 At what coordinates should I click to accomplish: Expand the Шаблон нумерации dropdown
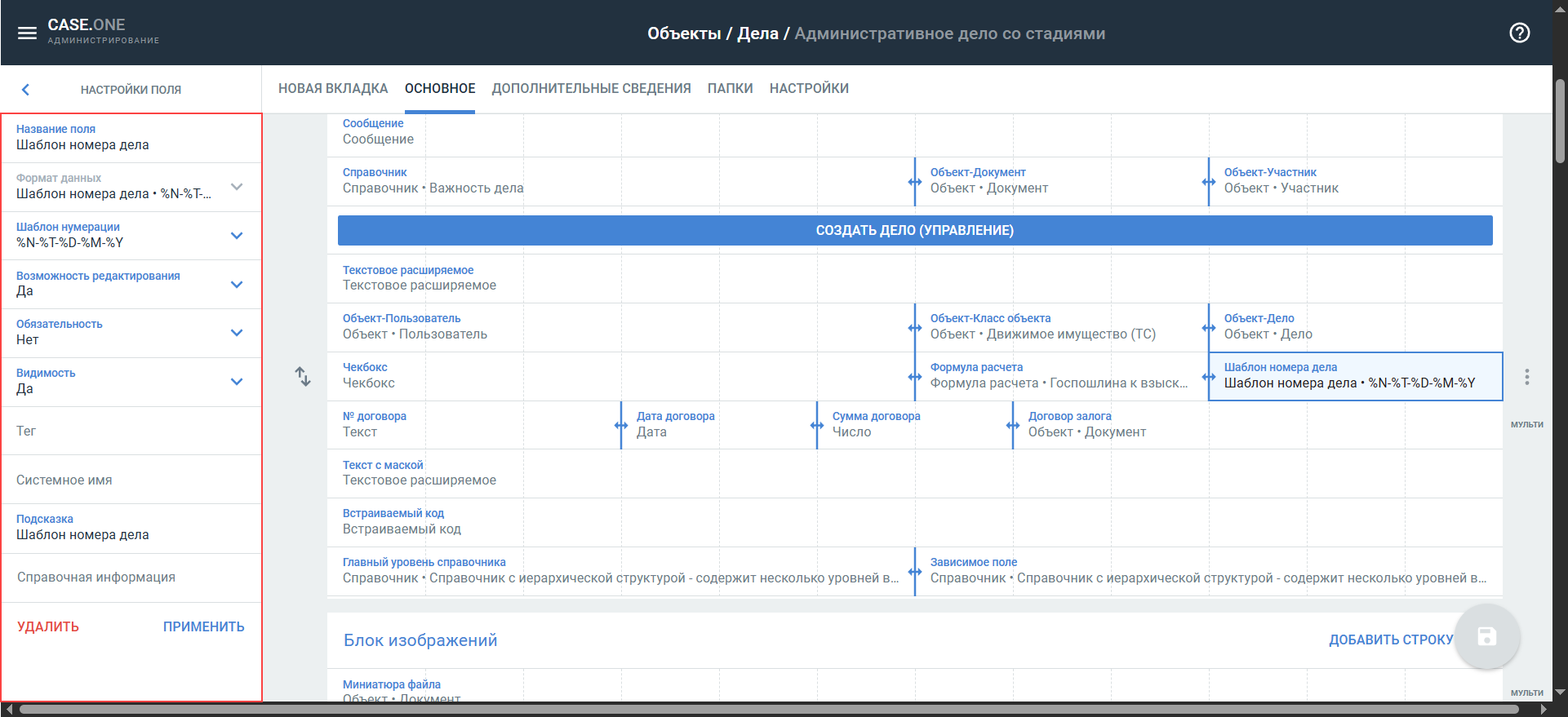[237, 236]
